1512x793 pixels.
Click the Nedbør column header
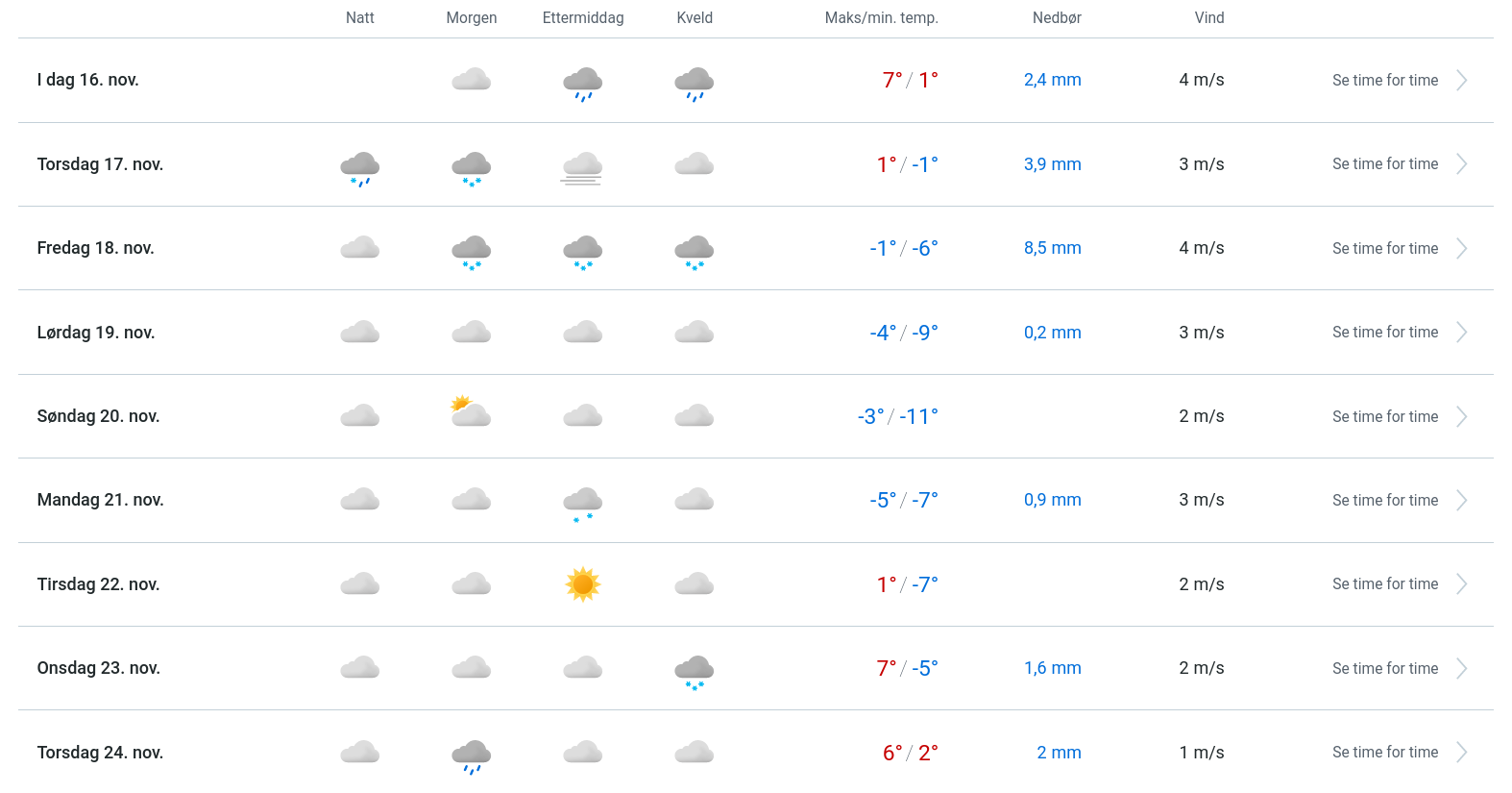(x=1056, y=18)
